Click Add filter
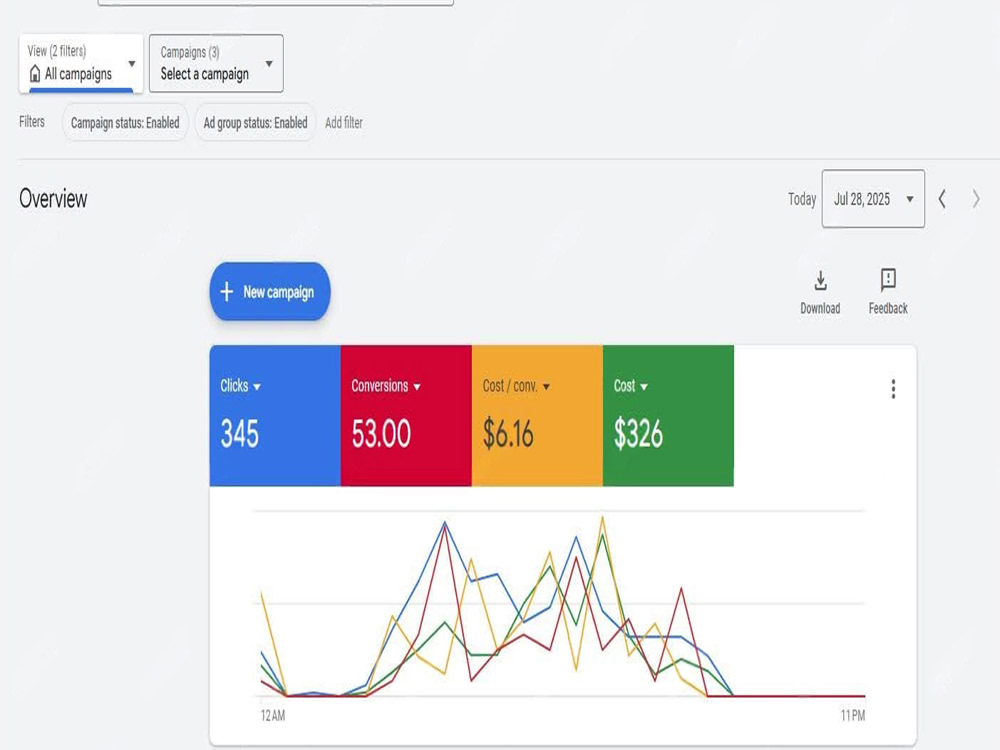The width and height of the screenshot is (1000, 750). 344,122
